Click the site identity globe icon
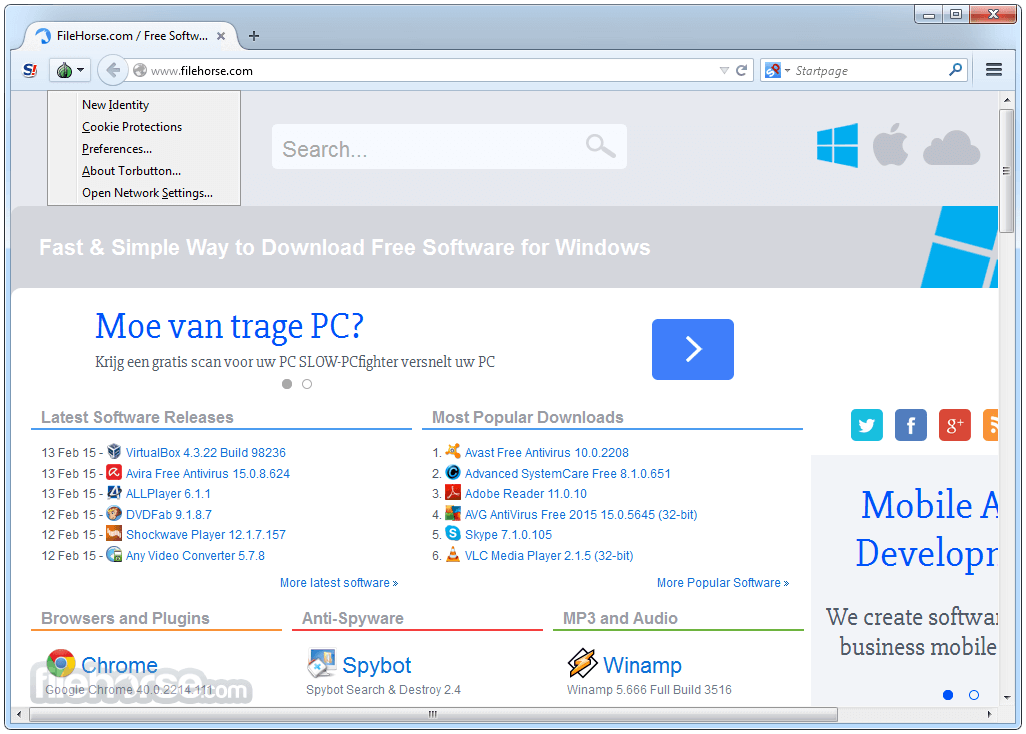 click(139, 70)
